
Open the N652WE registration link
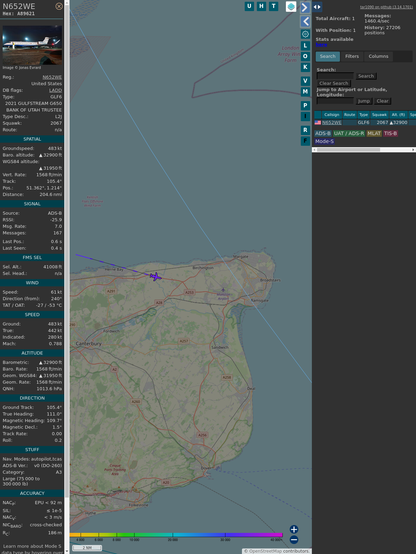[x=52, y=77]
